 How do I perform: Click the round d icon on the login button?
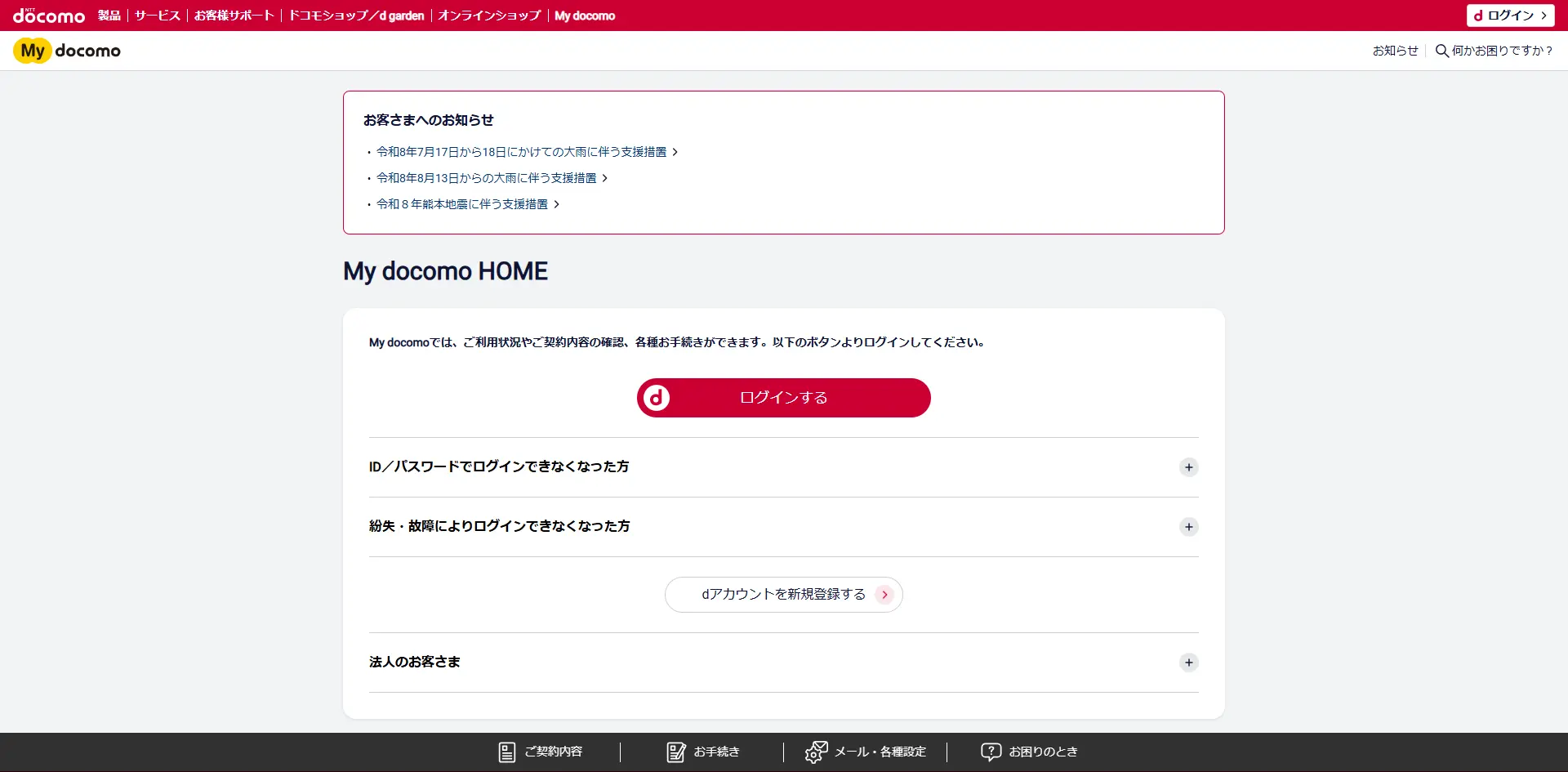pyautogui.click(x=656, y=398)
